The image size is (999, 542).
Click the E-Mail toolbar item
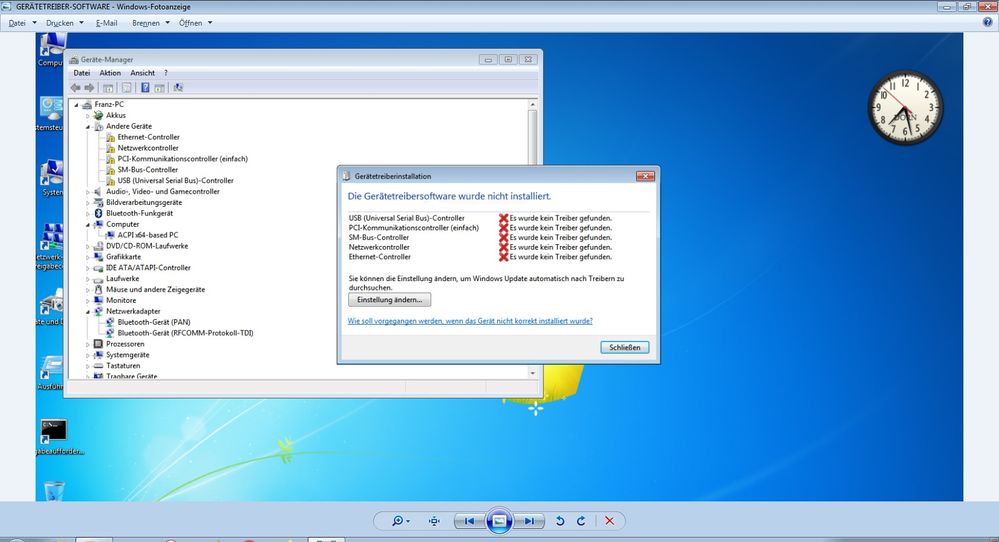(106, 23)
